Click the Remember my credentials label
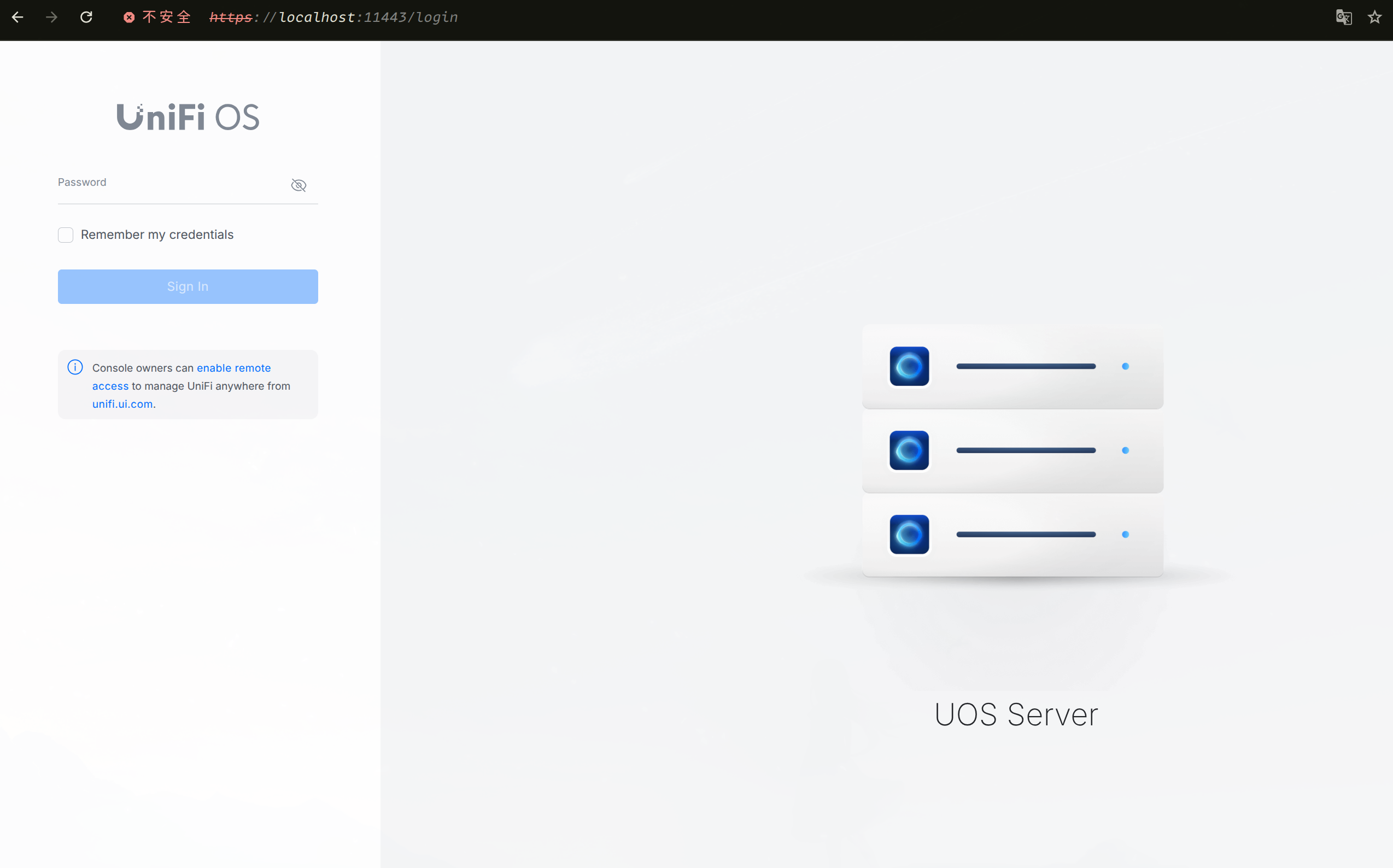 (157, 235)
